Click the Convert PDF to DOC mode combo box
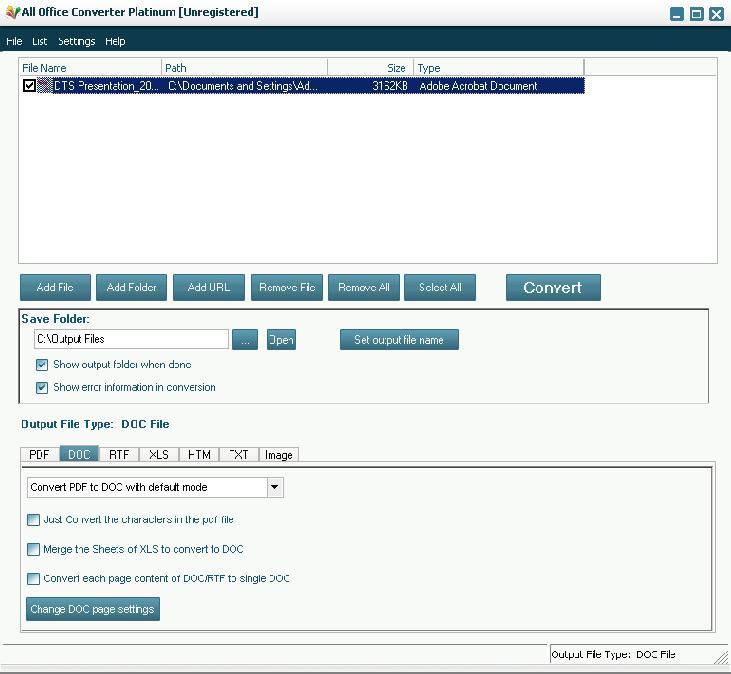Screen dimensions: 731x674 click(155, 488)
